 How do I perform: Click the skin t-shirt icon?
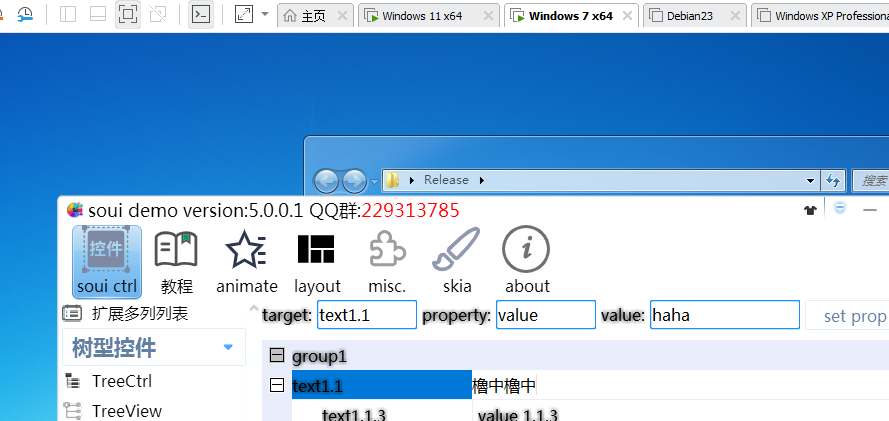(811, 210)
